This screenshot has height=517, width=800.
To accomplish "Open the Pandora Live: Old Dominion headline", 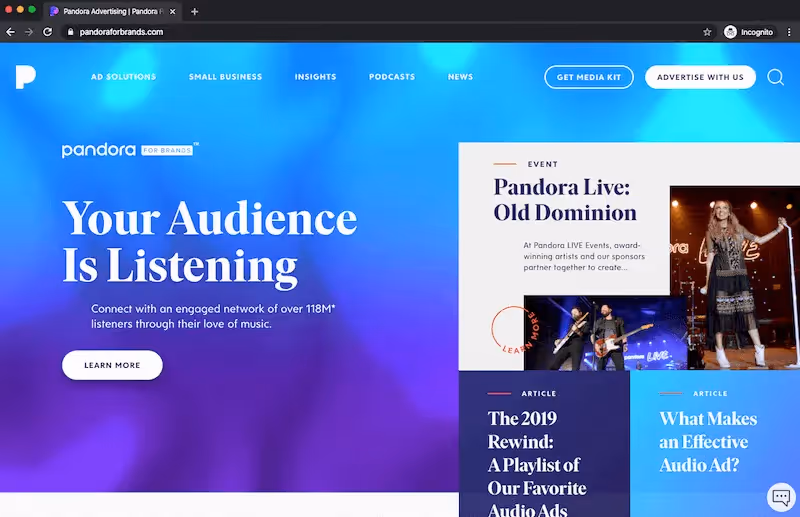I will (x=565, y=200).
